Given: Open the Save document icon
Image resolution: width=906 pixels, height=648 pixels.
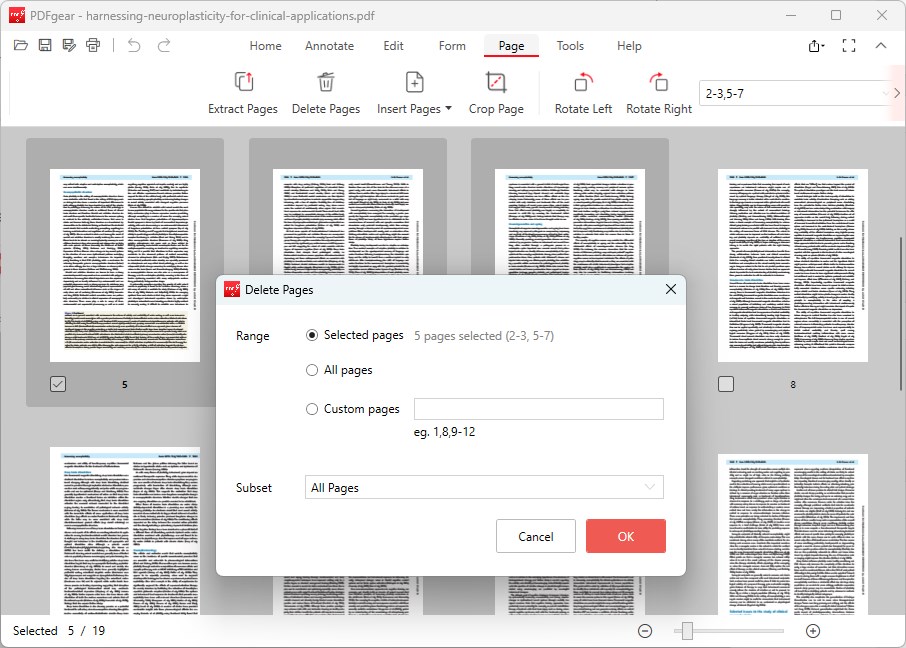Looking at the screenshot, I should 44,45.
